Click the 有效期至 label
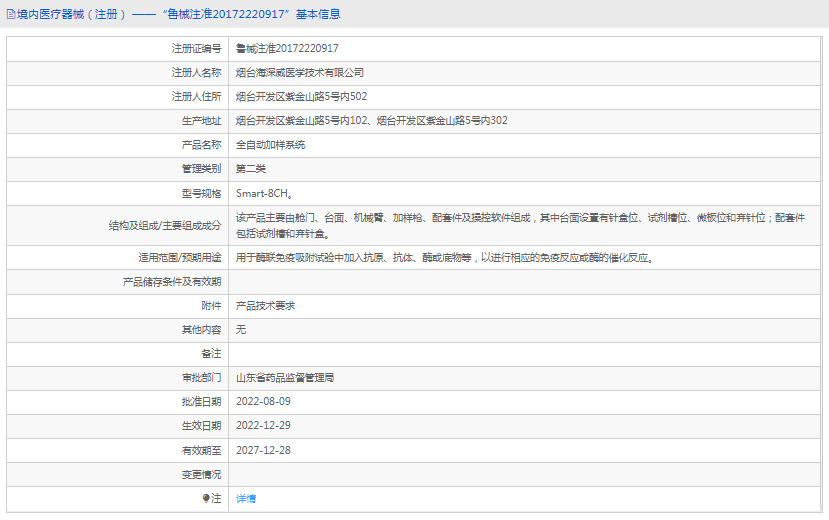The height and width of the screenshot is (520, 829). [x=201, y=450]
